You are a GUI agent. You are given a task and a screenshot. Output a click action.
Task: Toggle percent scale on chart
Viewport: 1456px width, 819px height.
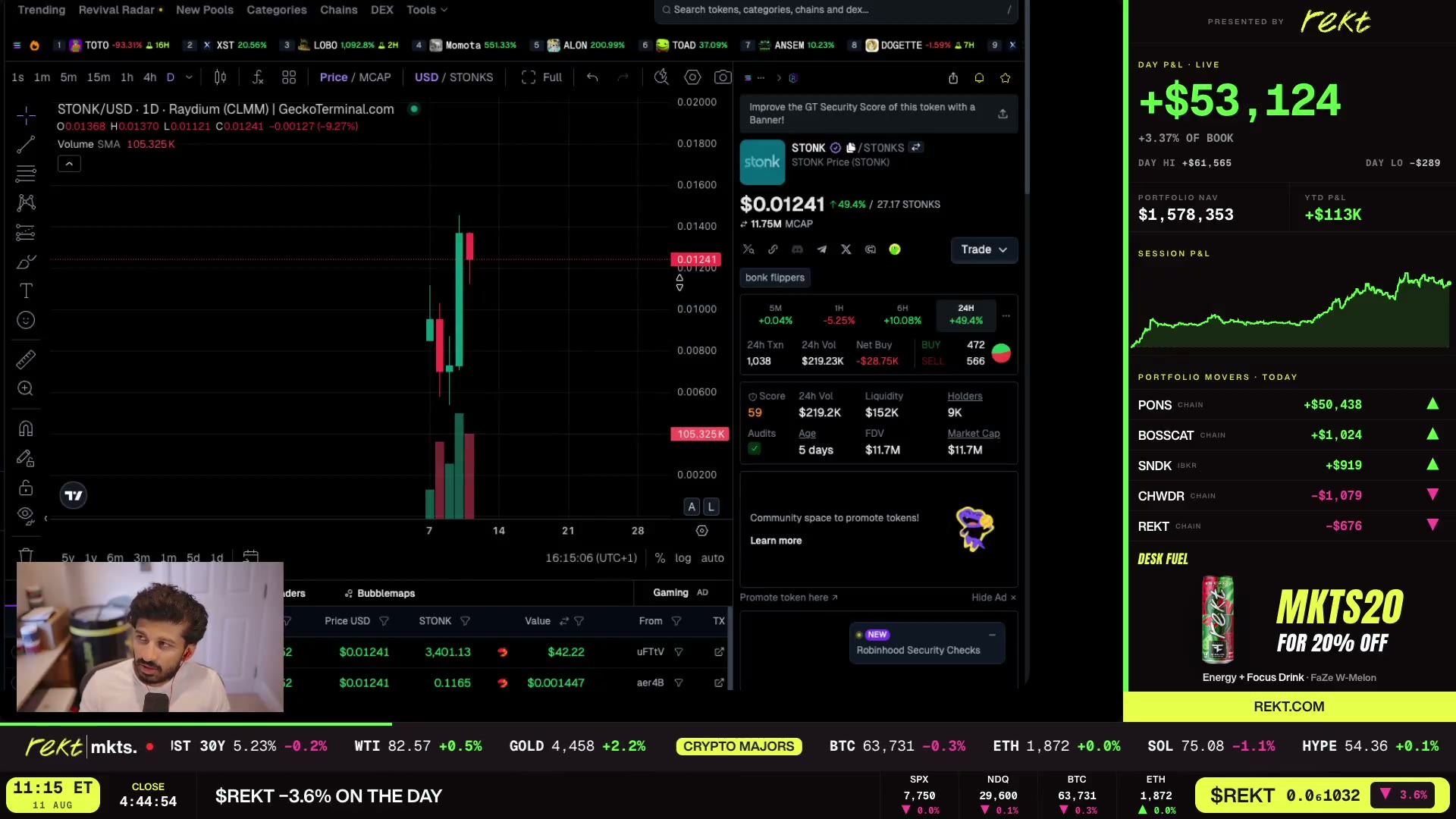pyautogui.click(x=660, y=558)
